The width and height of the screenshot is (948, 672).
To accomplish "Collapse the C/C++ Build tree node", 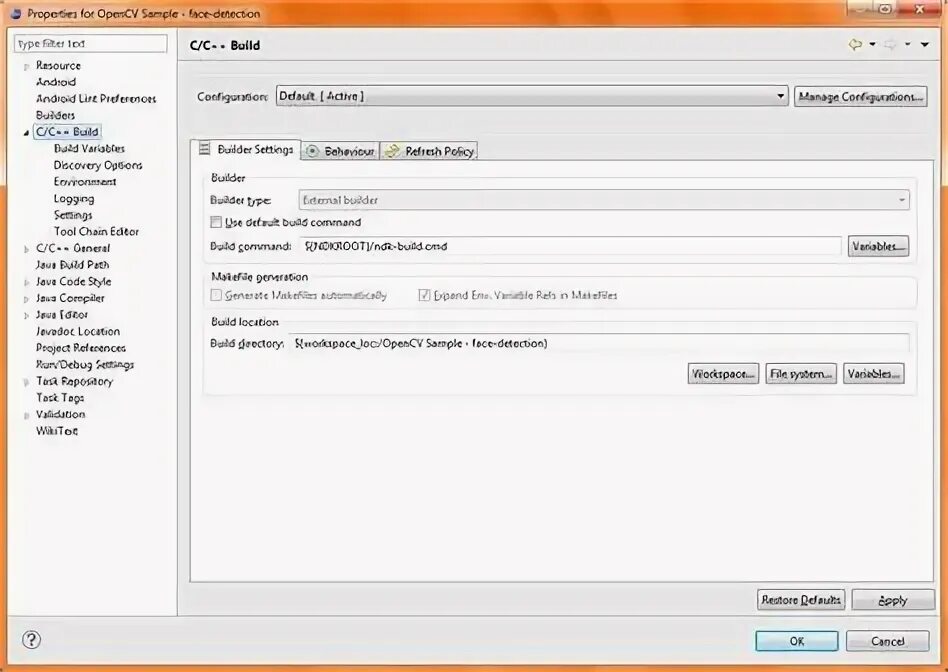I will click(26, 132).
